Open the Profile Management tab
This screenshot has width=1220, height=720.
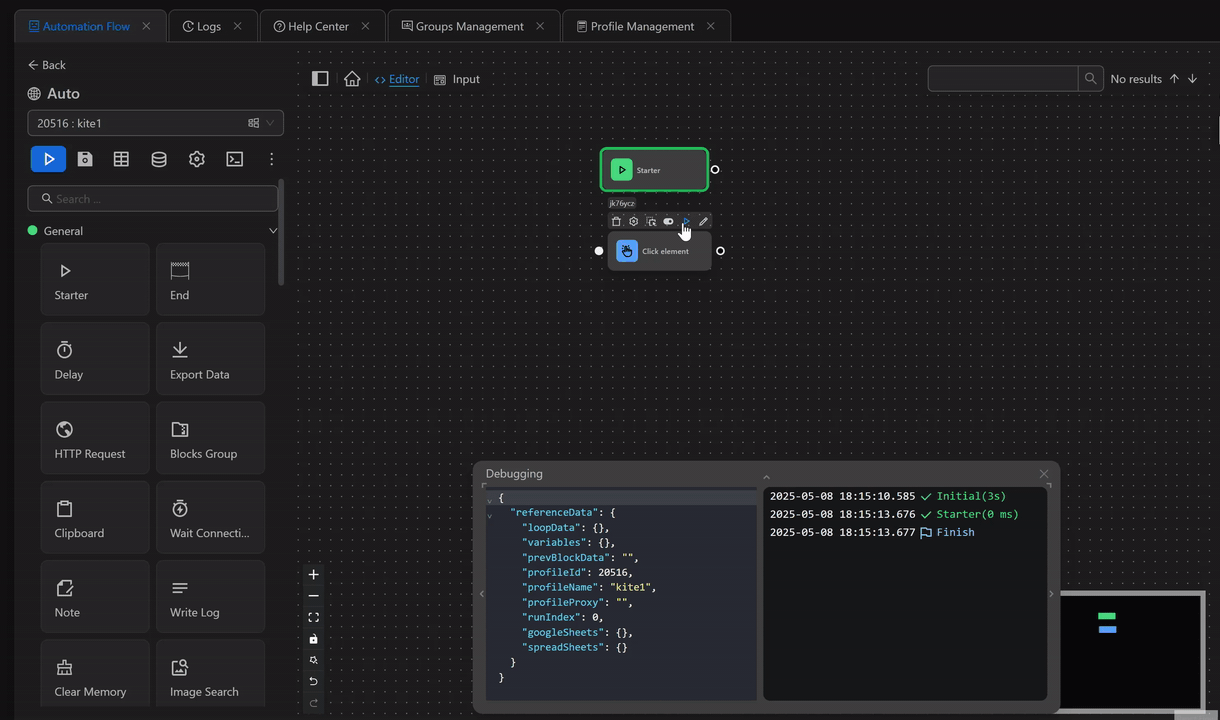click(x=641, y=26)
